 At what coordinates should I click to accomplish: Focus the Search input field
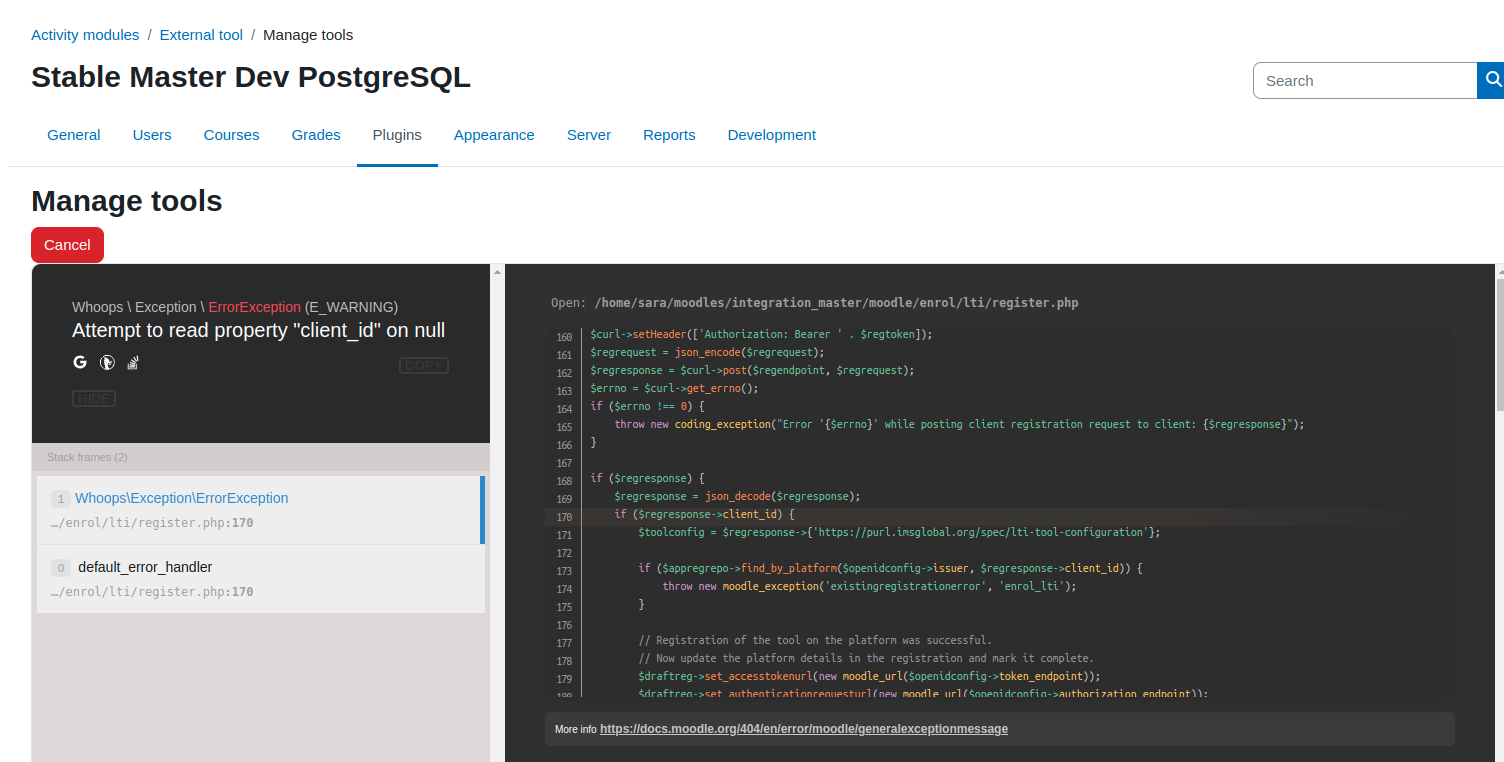click(x=1365, y=80)
